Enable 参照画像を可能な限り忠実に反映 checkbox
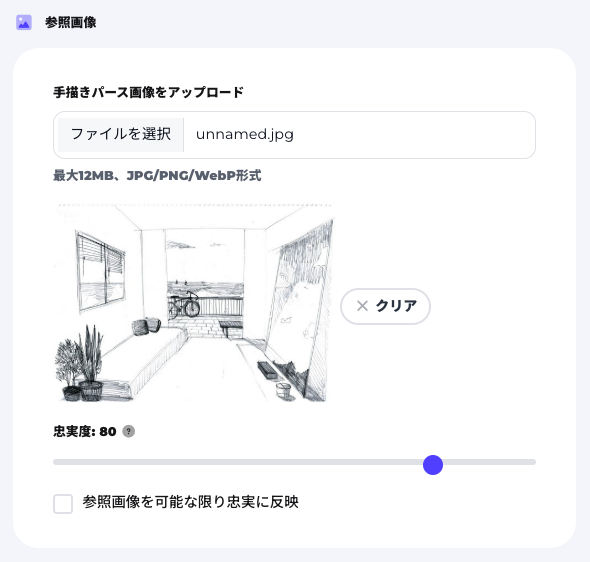590x562 pixels. pyautogui.click(x=63, y=504)
